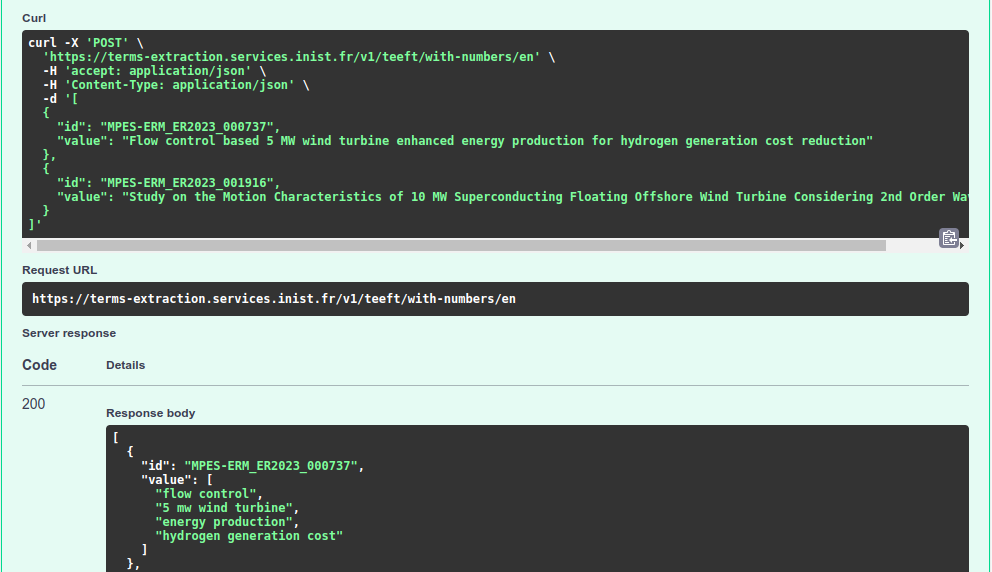The height and width of the screenshot is (572, 992).
Task: Click the 'Request URL' heading
Action: 59,270
